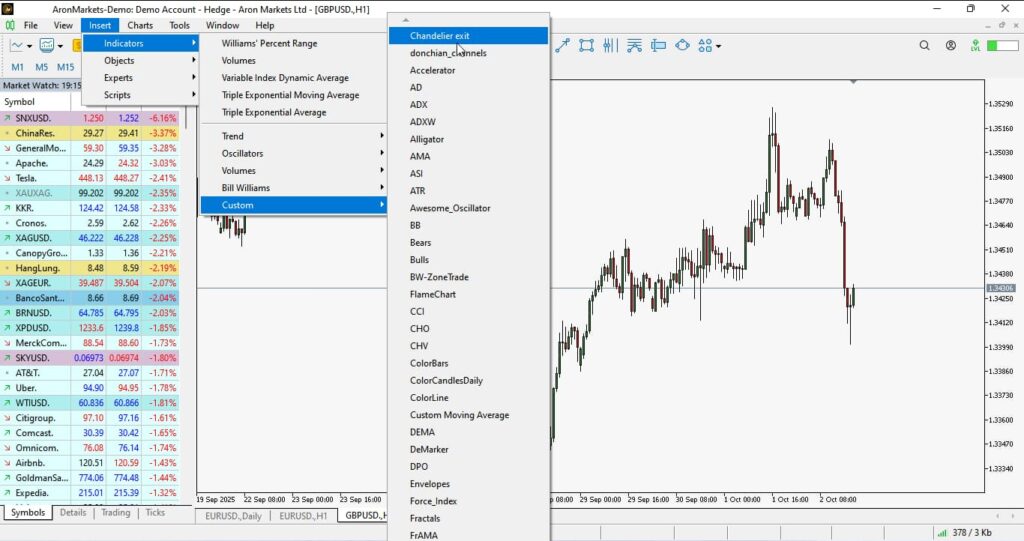Open the EURUSD,Daily chart tab

[x=233, y=515]
